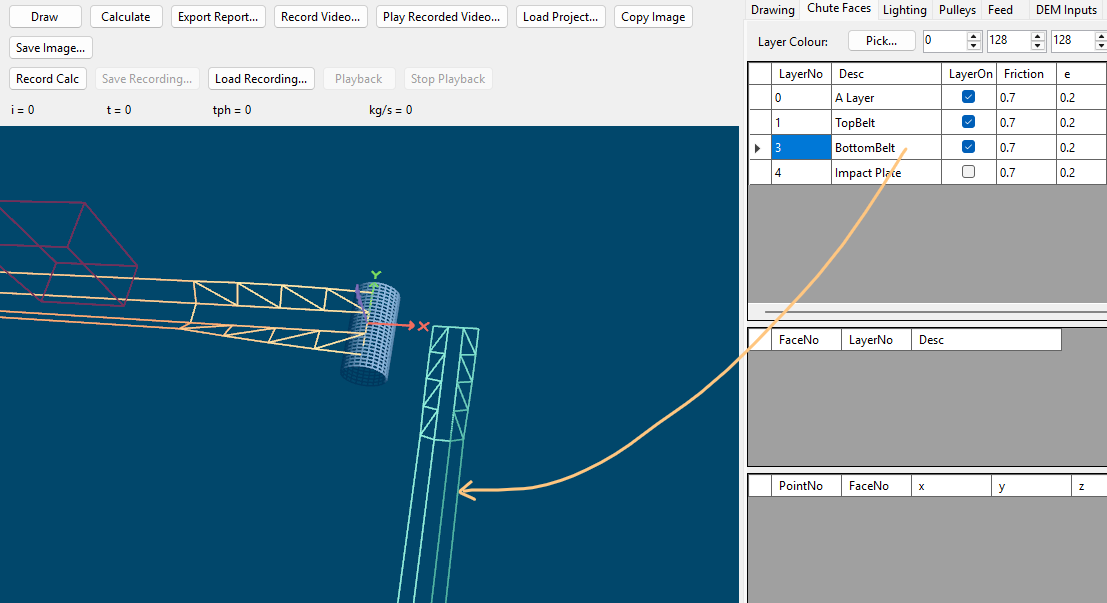Switch to the Pulleys tab
The width and height of the screenshot is (1107, 603).
(x=957, y=10)
